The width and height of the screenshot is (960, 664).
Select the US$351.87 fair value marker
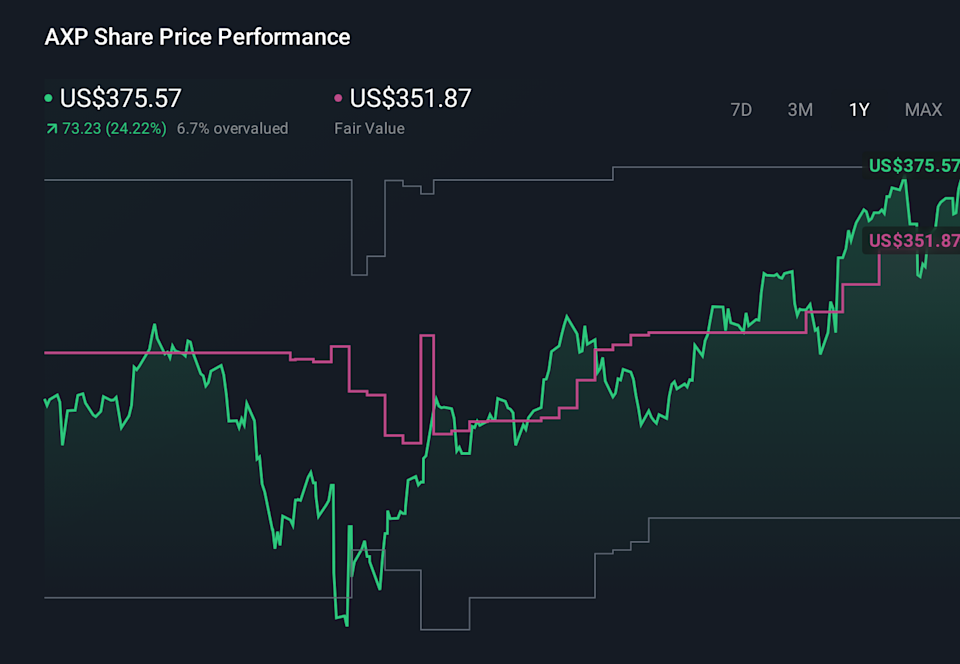coord(915,239)
